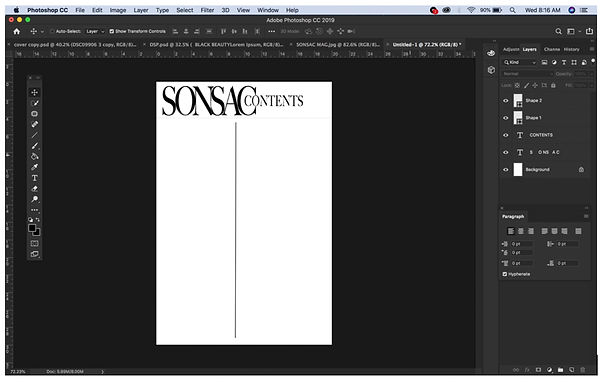Filter layers for smart objects
Image resolution: width=600 pixels, height=385 pixels.
click(x=584, y=62)
